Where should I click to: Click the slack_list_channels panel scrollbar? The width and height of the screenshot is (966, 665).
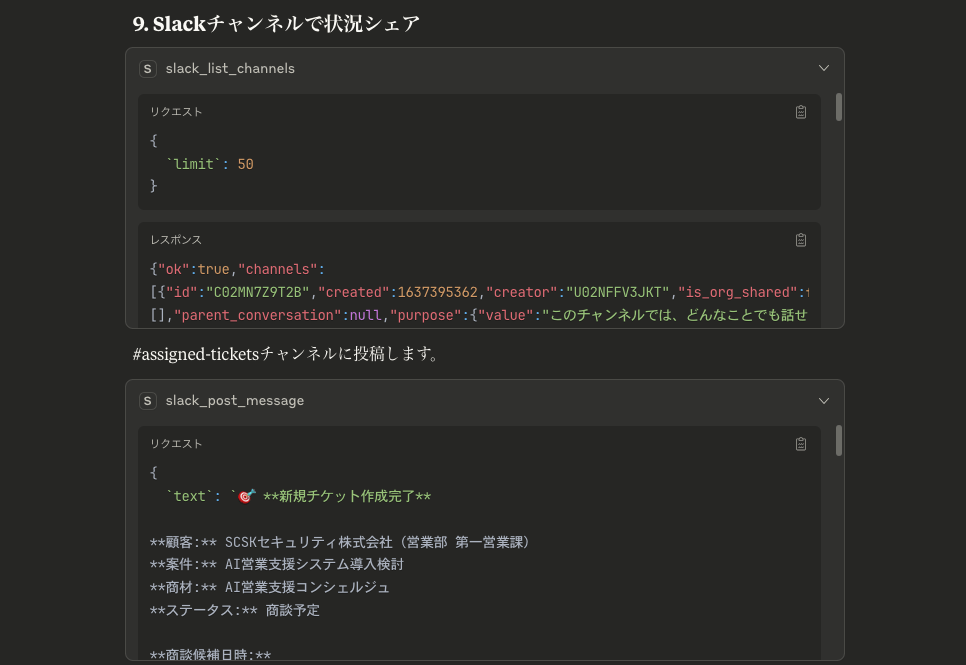[x=838, y=107]
